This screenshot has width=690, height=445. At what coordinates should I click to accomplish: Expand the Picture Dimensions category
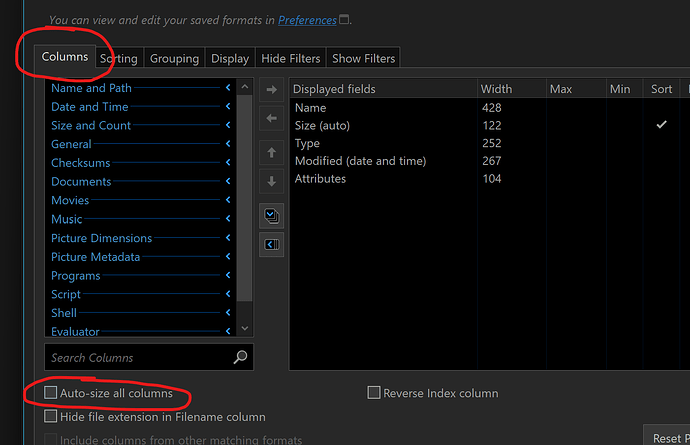point(140,238)
